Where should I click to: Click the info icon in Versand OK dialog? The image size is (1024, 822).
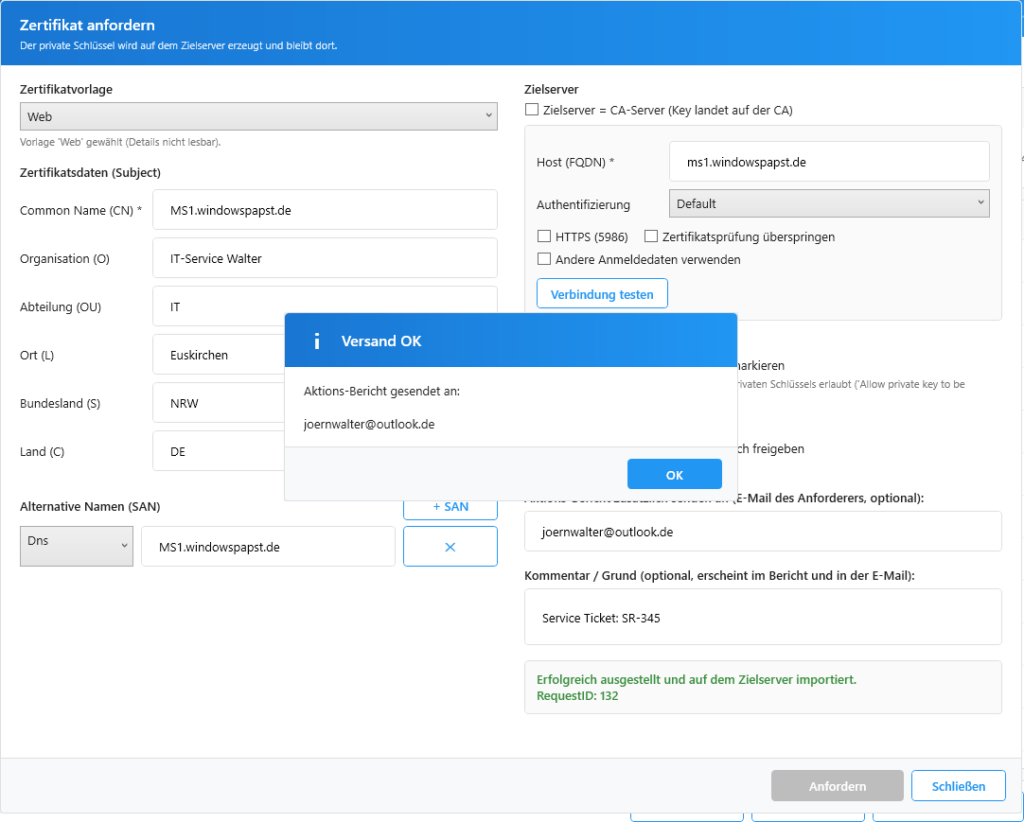pos(317,341)
